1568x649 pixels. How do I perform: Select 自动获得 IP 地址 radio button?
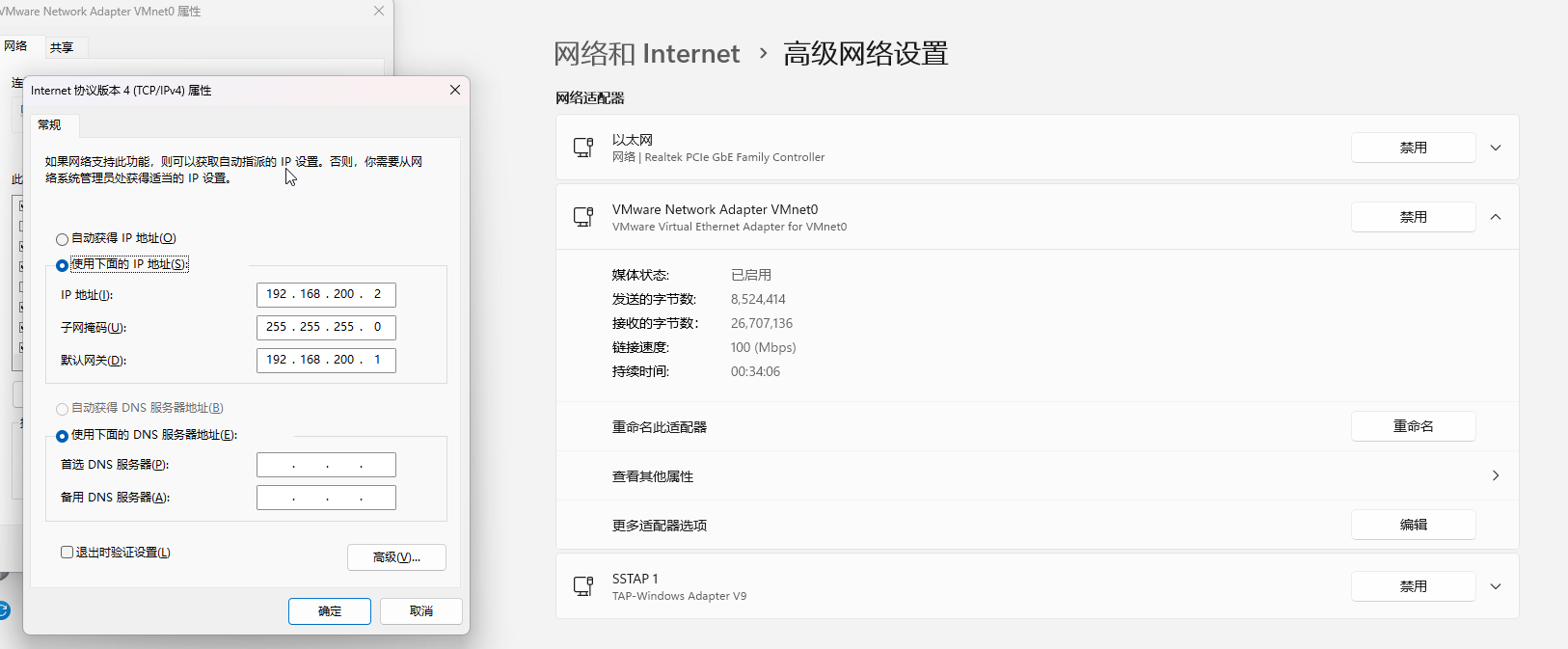coord(63,239)
